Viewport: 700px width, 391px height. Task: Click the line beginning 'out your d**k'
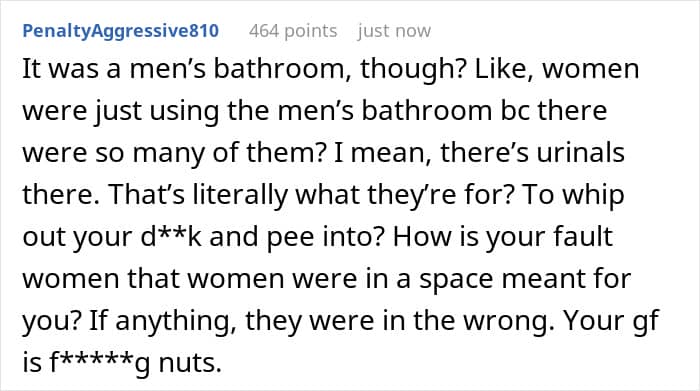click(x=317, y=237)
